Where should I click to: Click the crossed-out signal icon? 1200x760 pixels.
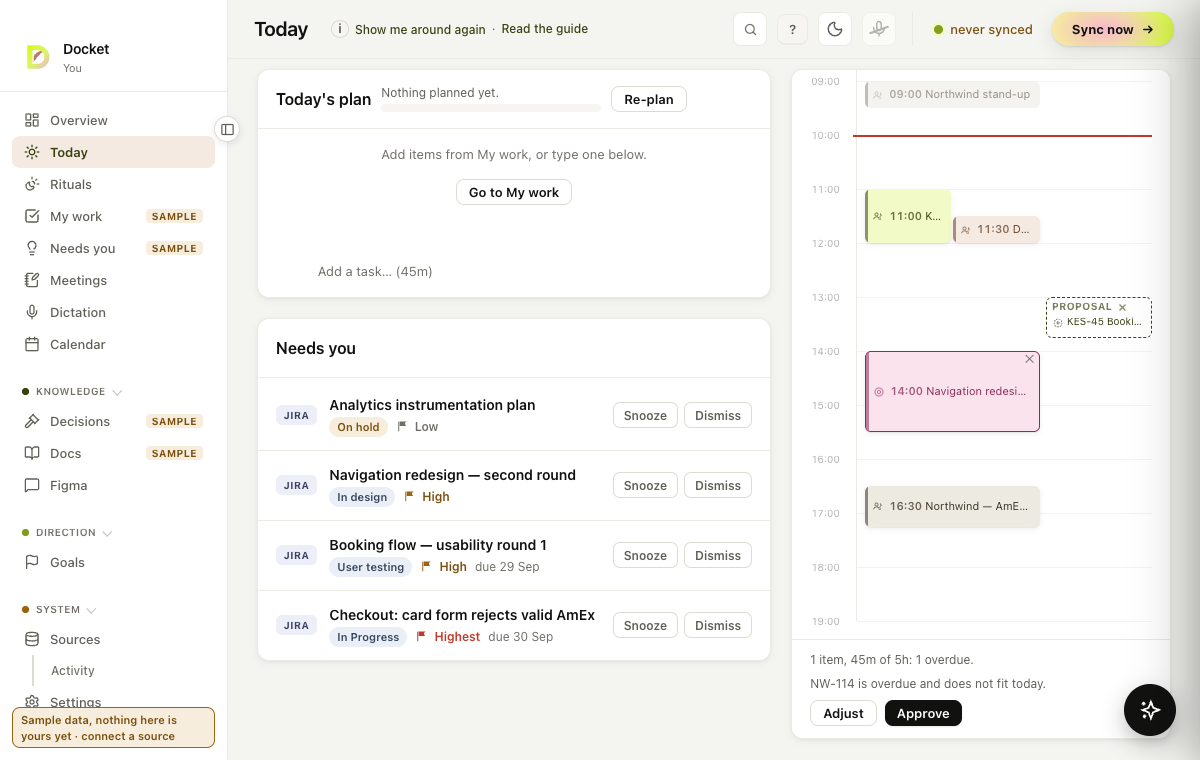pyautogui.click(x=879, y=29)
